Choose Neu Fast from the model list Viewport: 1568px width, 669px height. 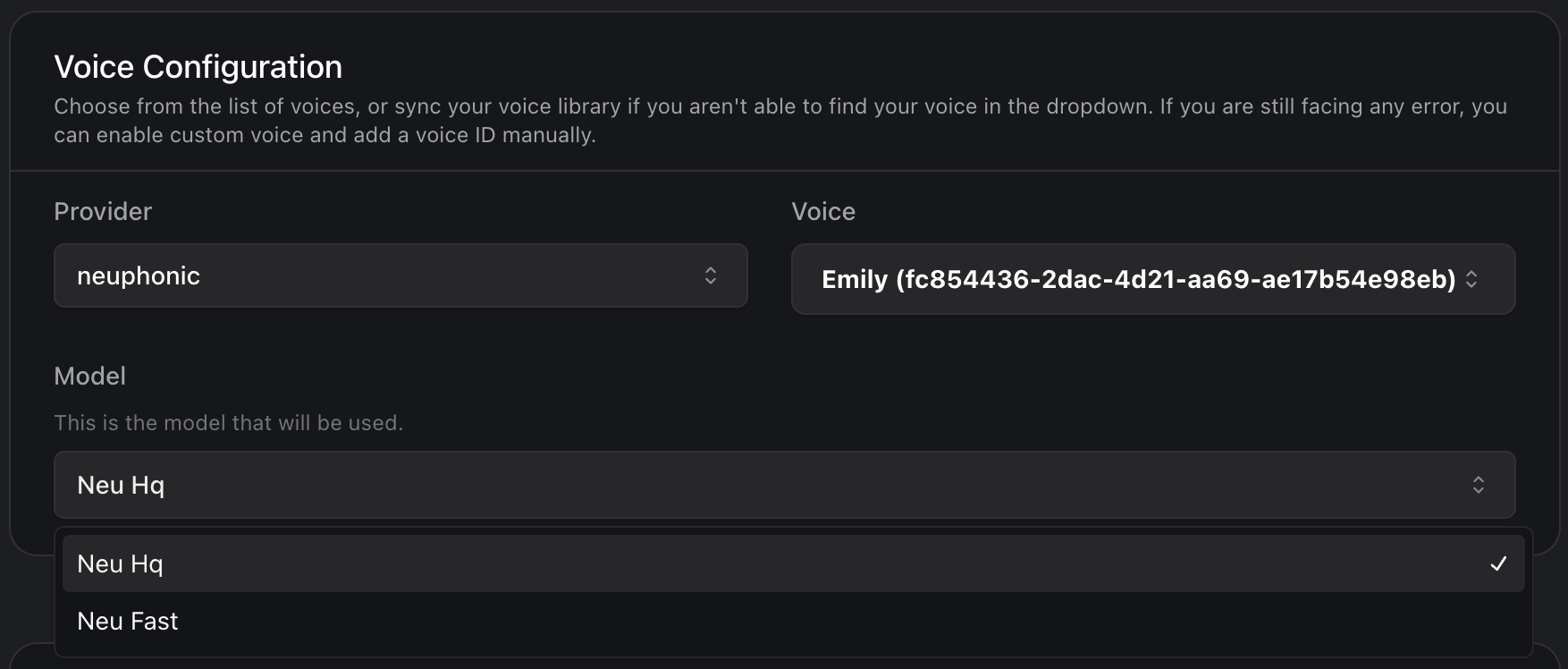127,621
